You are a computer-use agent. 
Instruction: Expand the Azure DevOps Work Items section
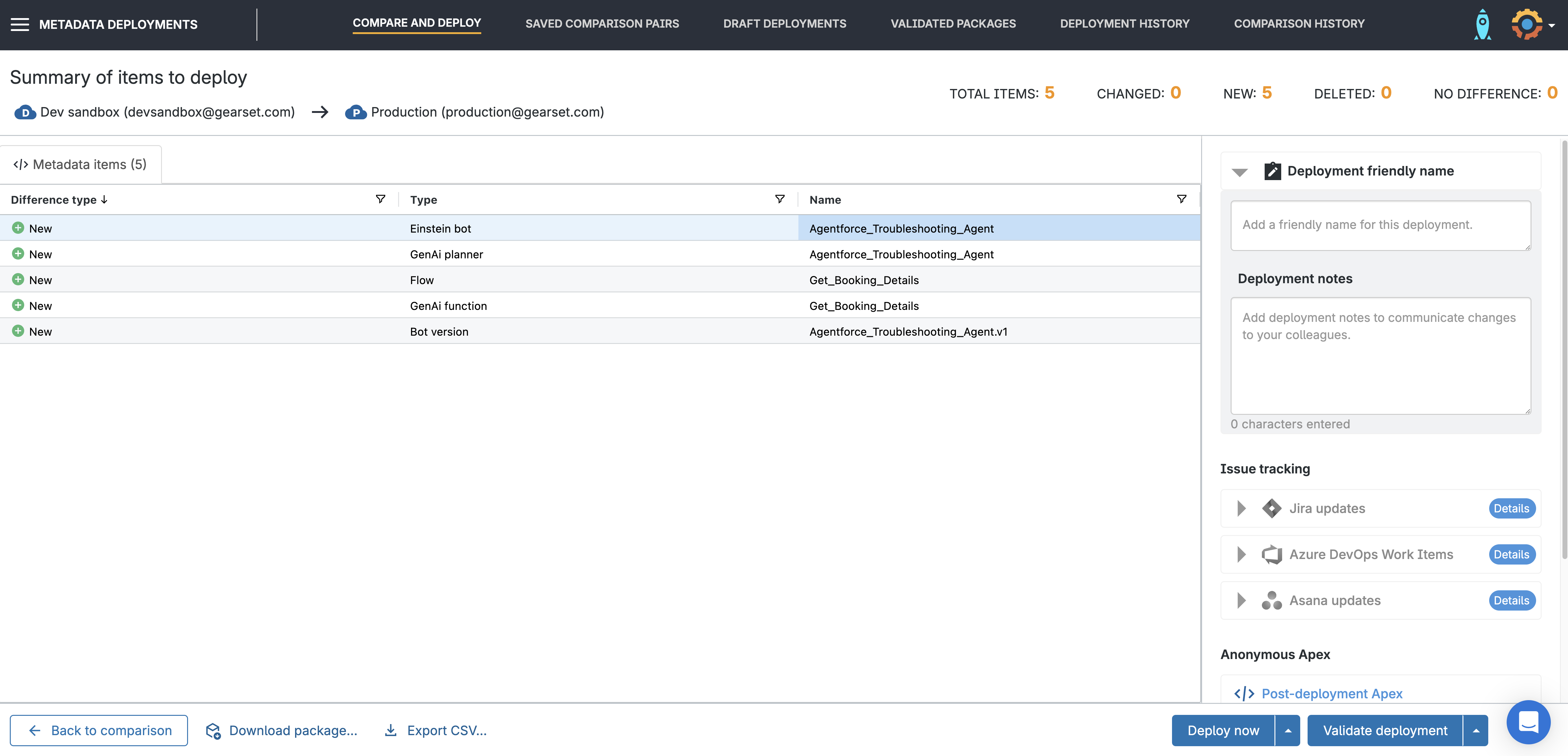pos(1242,554)
